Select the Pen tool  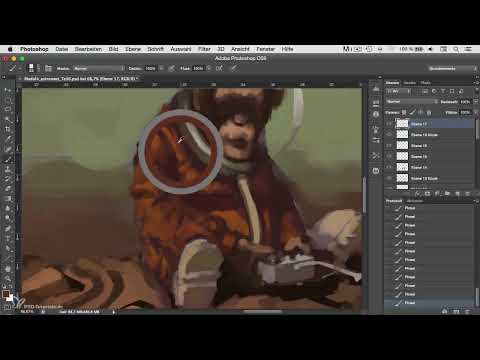[8, 228]
